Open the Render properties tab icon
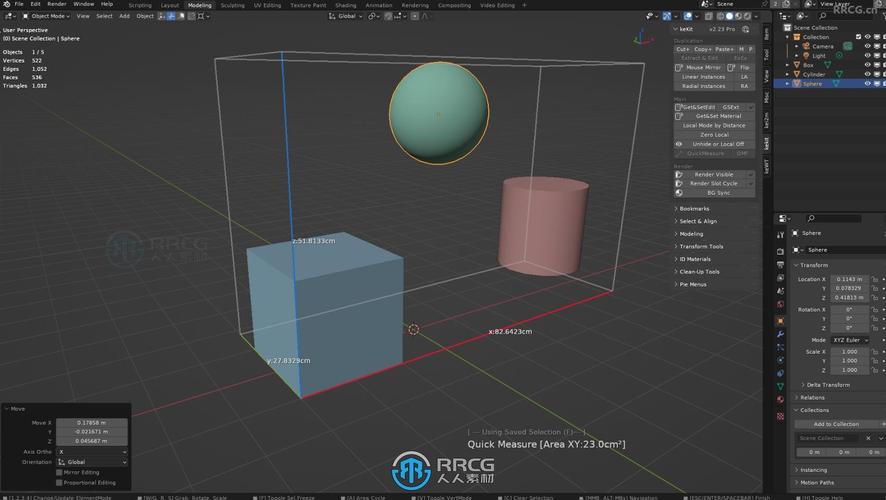Screen dimensions: 886x500 click(x=780, y=251)
